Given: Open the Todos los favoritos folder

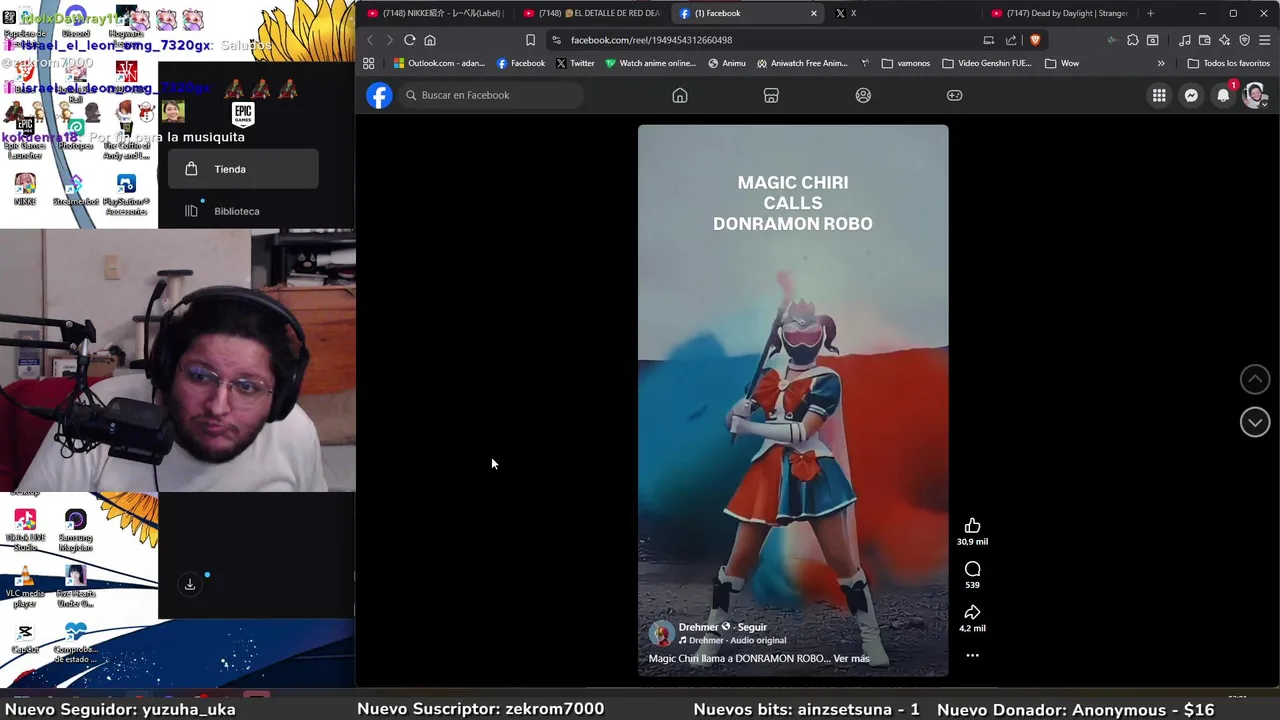Looking at the screenshot, I should click(1229, 63).
